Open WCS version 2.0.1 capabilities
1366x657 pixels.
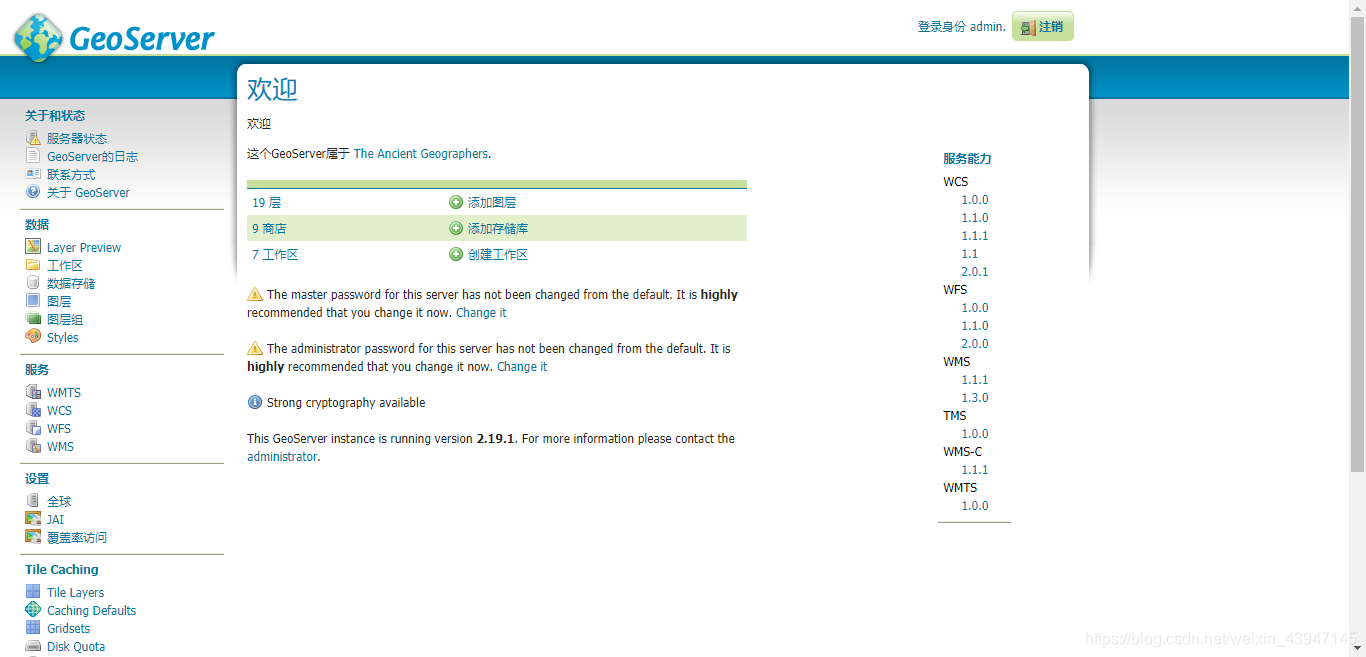tap(975, 272)
